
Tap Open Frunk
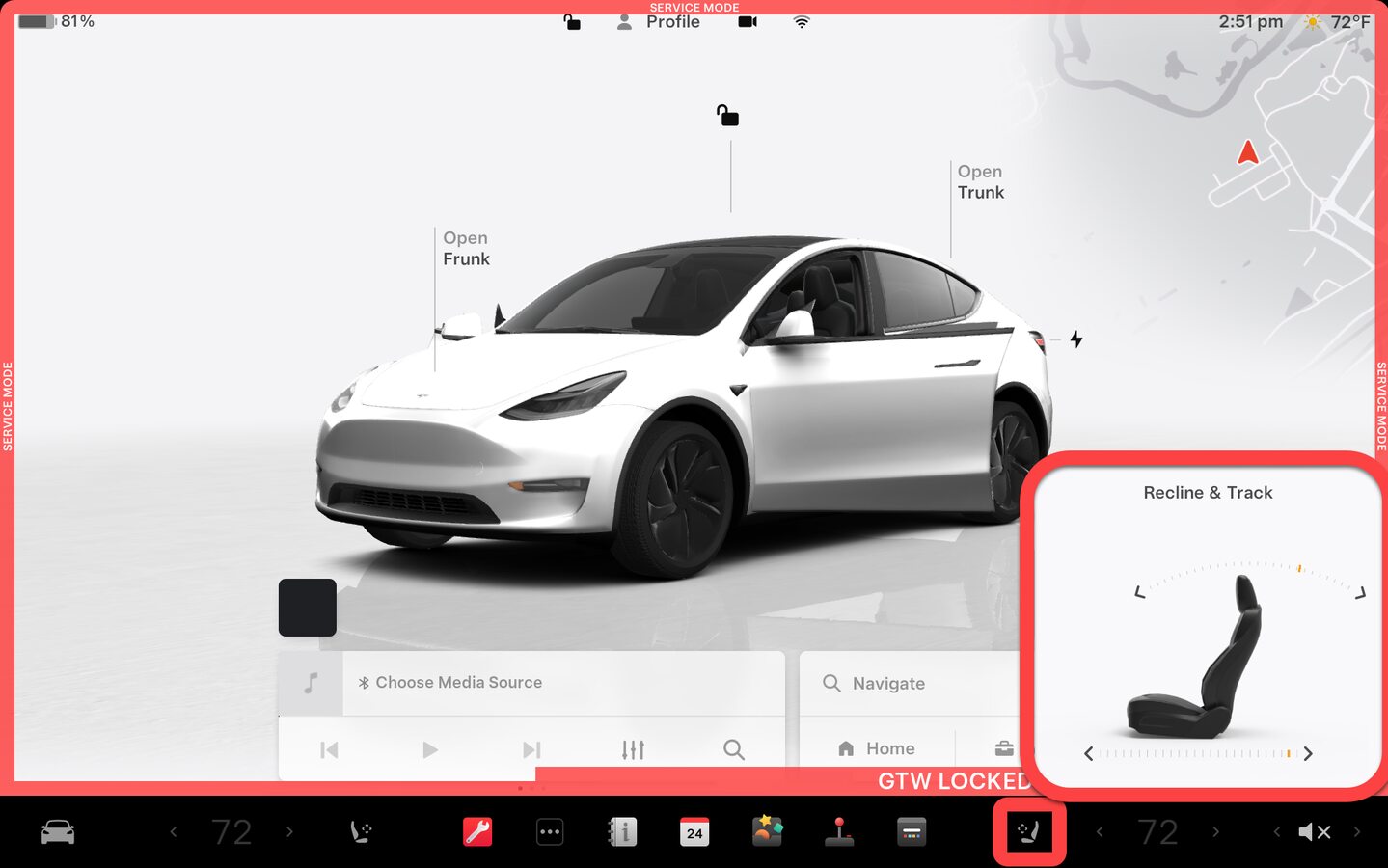pos(466,249)
